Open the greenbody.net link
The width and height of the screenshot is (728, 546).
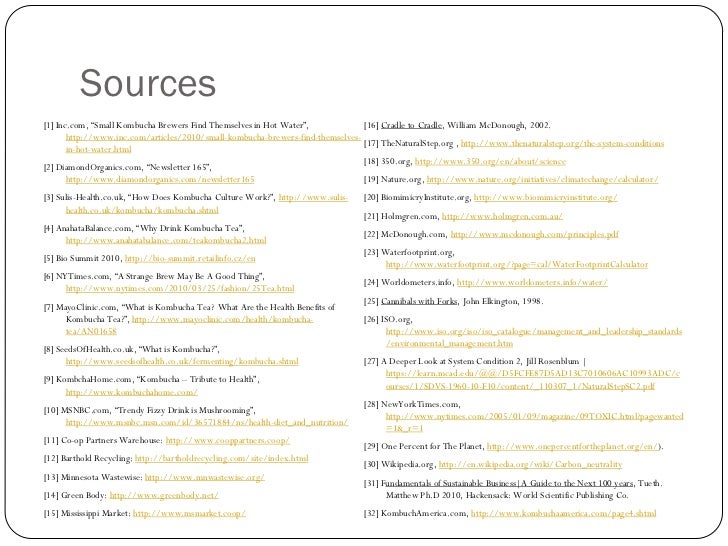[x=164, y=495]
